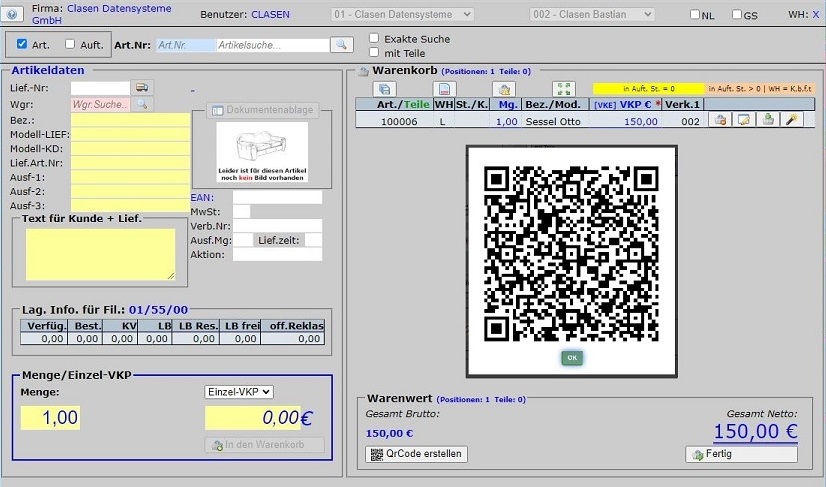
Task: Click the Lief.-Nr input field
Action: pos(100,88)
